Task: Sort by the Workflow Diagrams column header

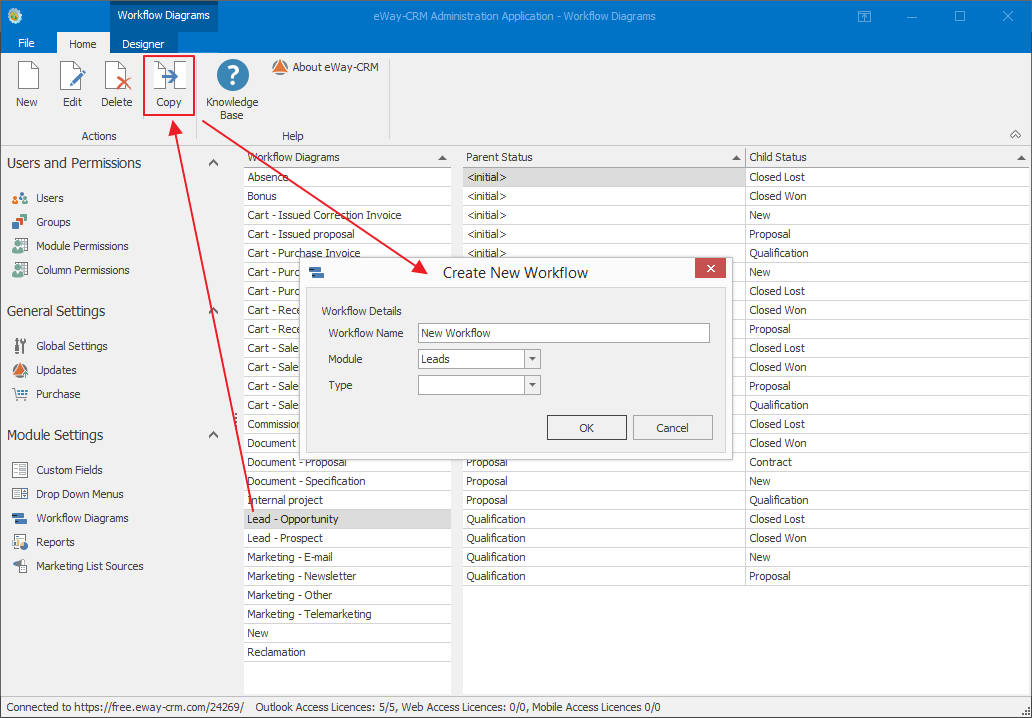Action: pos(348,157)
